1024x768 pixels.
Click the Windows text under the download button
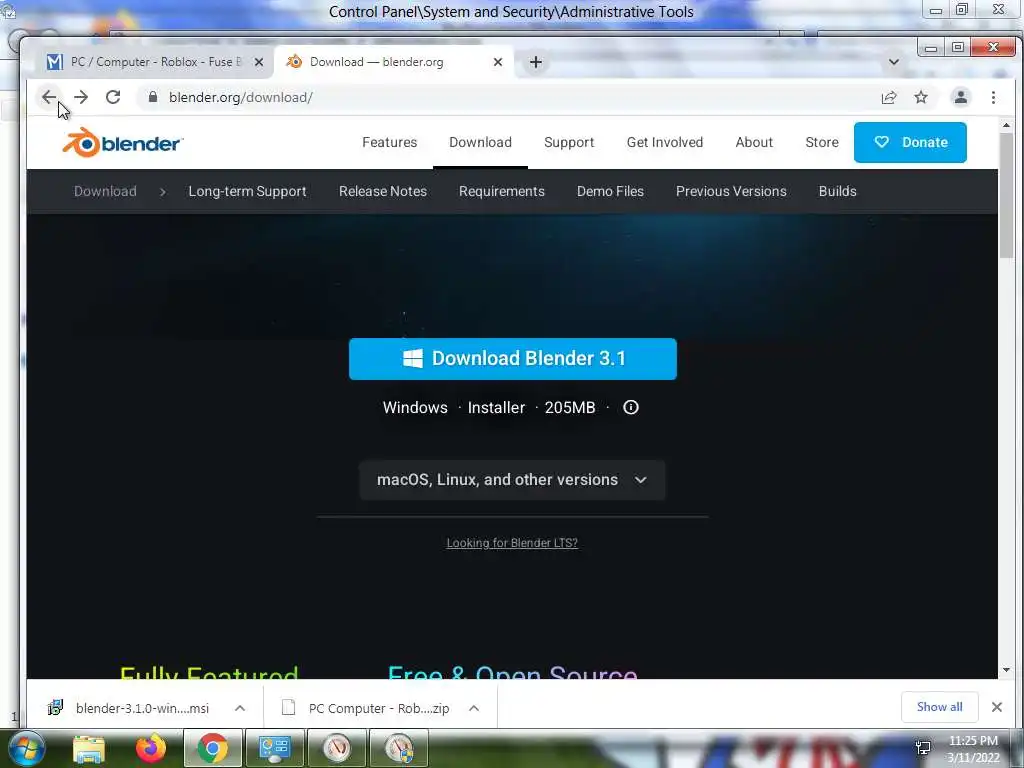pos(415,408)
